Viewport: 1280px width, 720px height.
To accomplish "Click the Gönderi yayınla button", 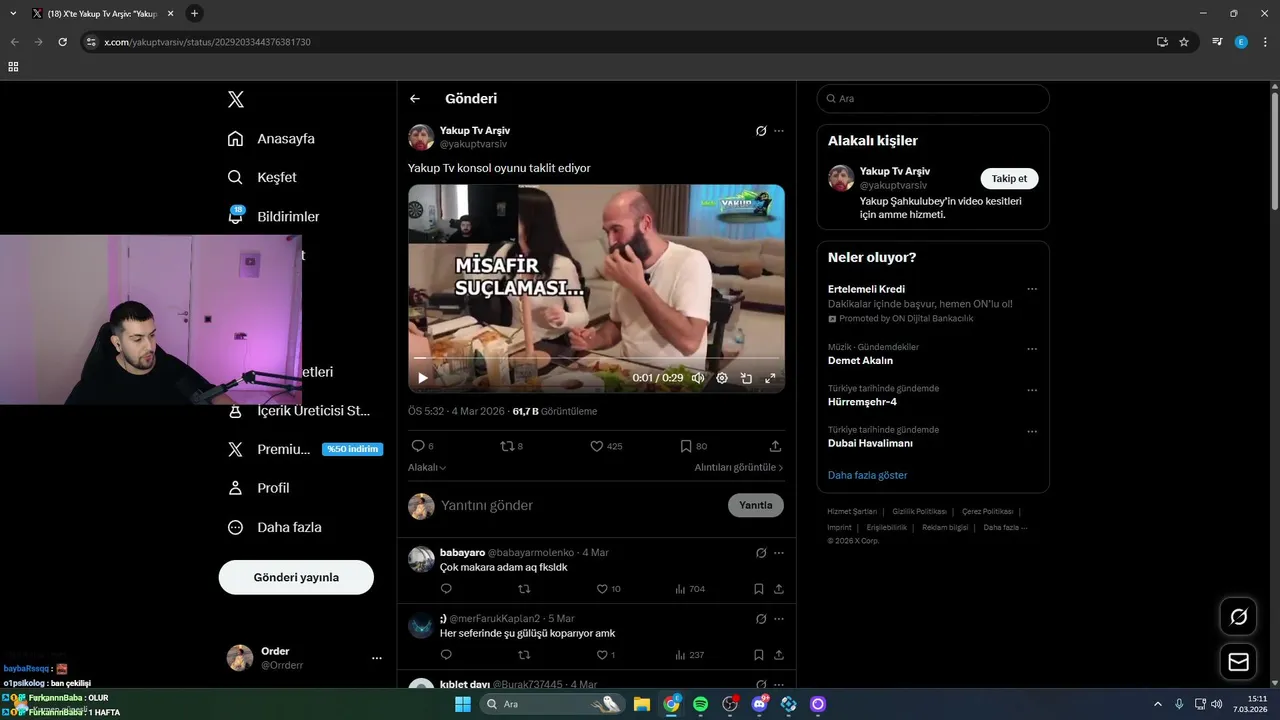I will coord(296,577).
